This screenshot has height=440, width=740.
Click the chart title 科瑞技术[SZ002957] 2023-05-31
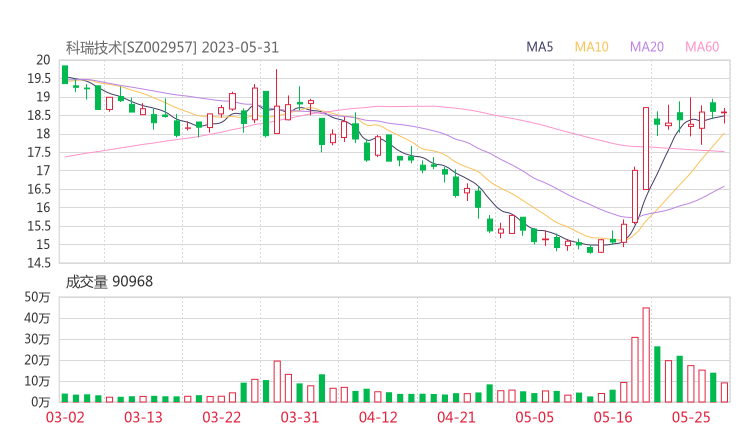point(172,48)
